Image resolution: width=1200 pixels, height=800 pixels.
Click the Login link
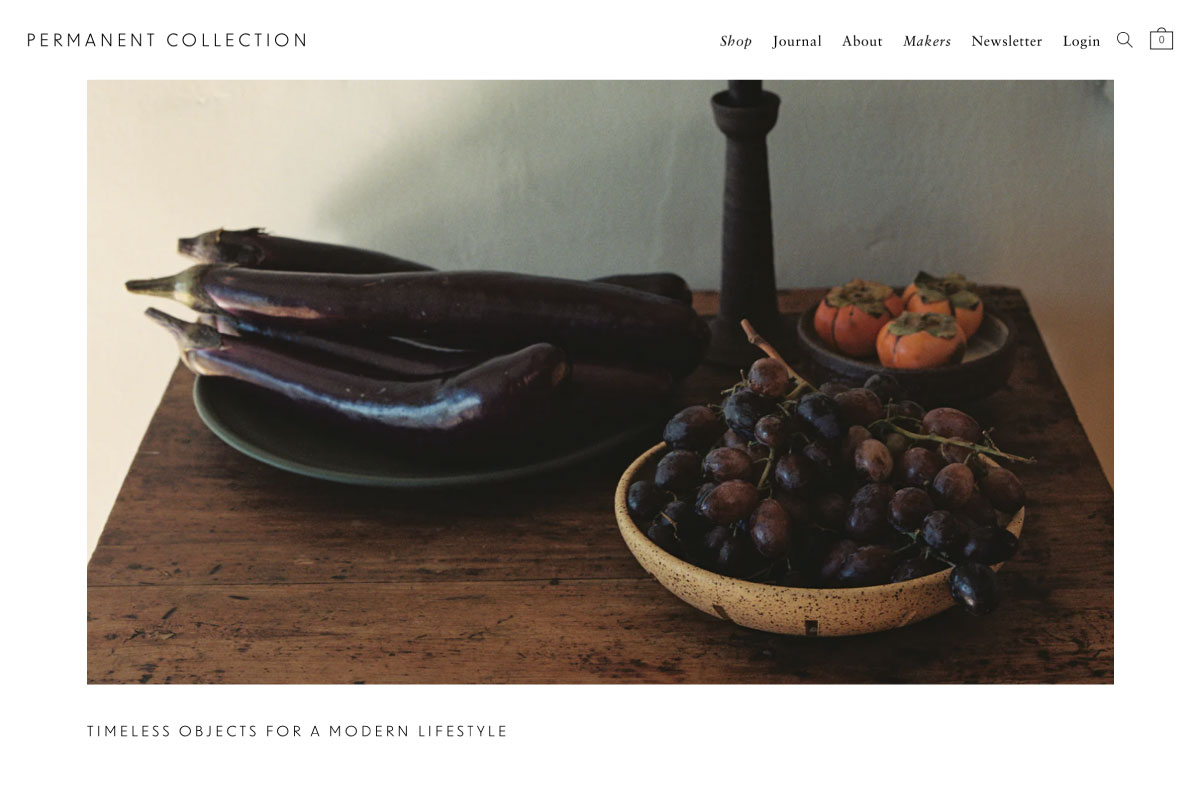tap(1081, 41)
